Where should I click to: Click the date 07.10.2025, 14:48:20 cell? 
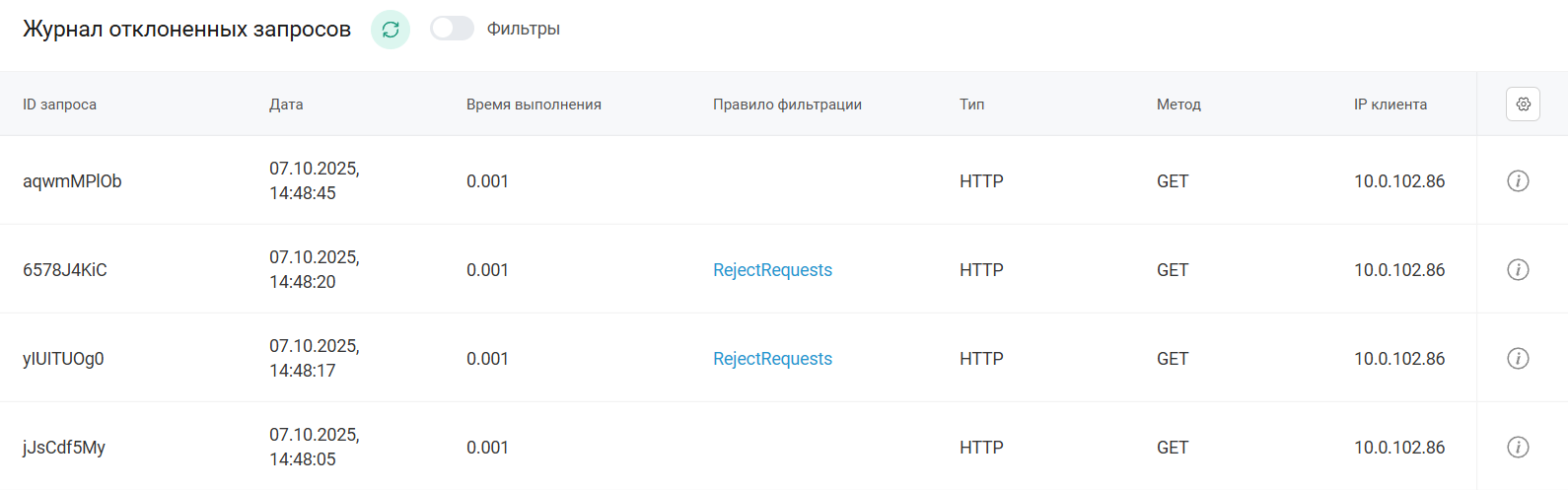[x=314, y=269]
